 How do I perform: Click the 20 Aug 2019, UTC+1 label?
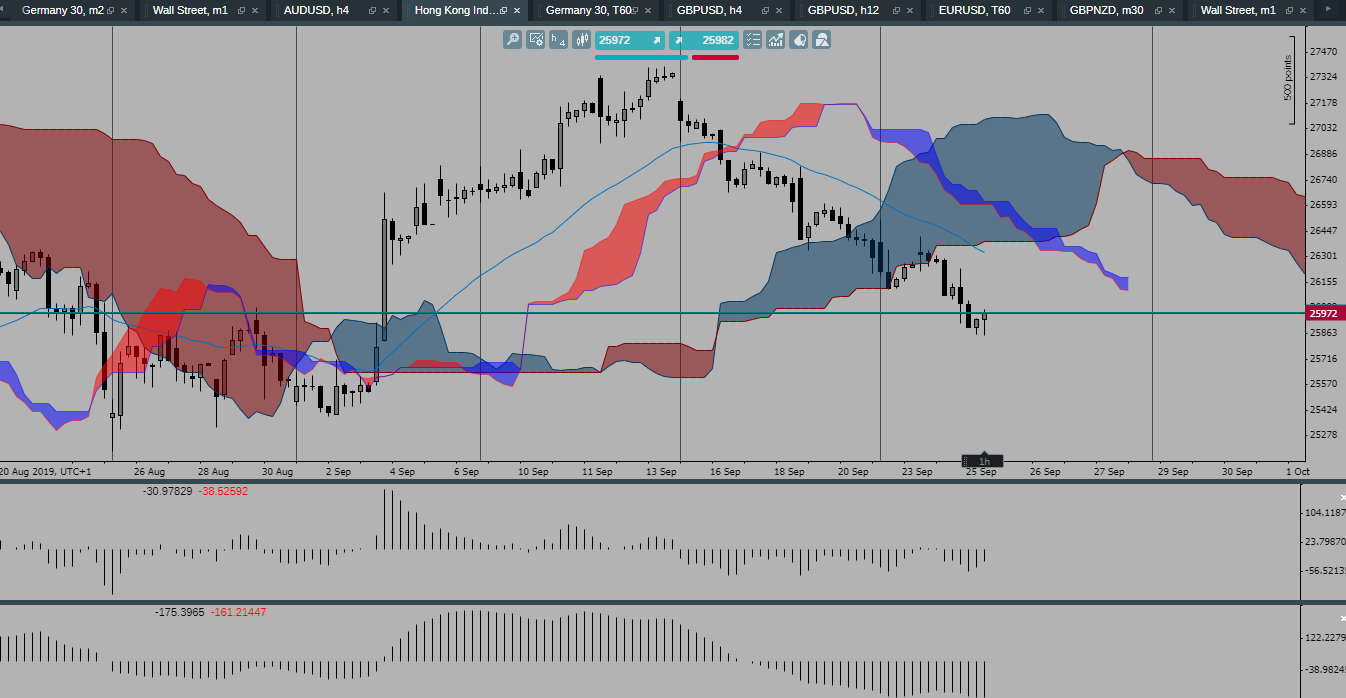click(x=45, y=471)
